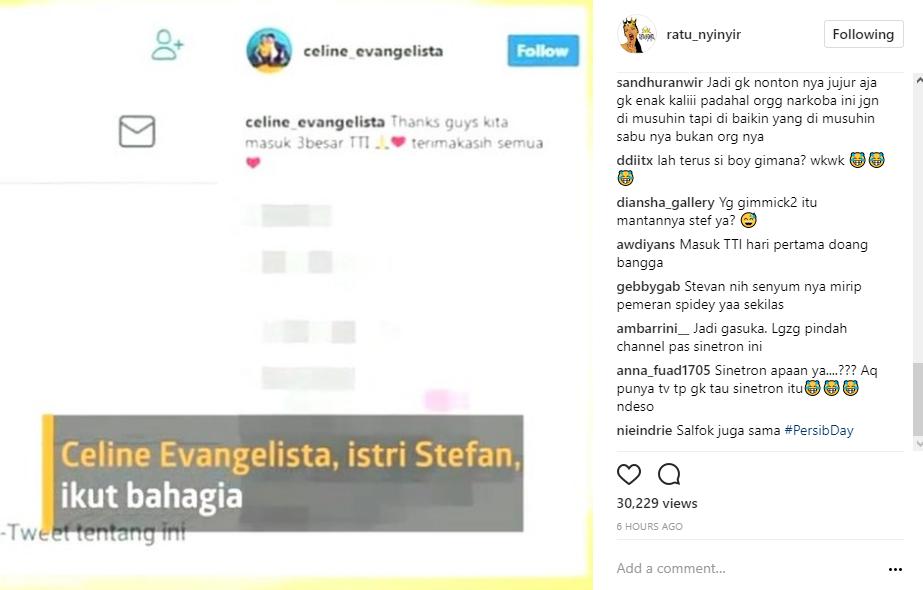Click the comments scrollbar up arrow

click(x=918, y=81)
